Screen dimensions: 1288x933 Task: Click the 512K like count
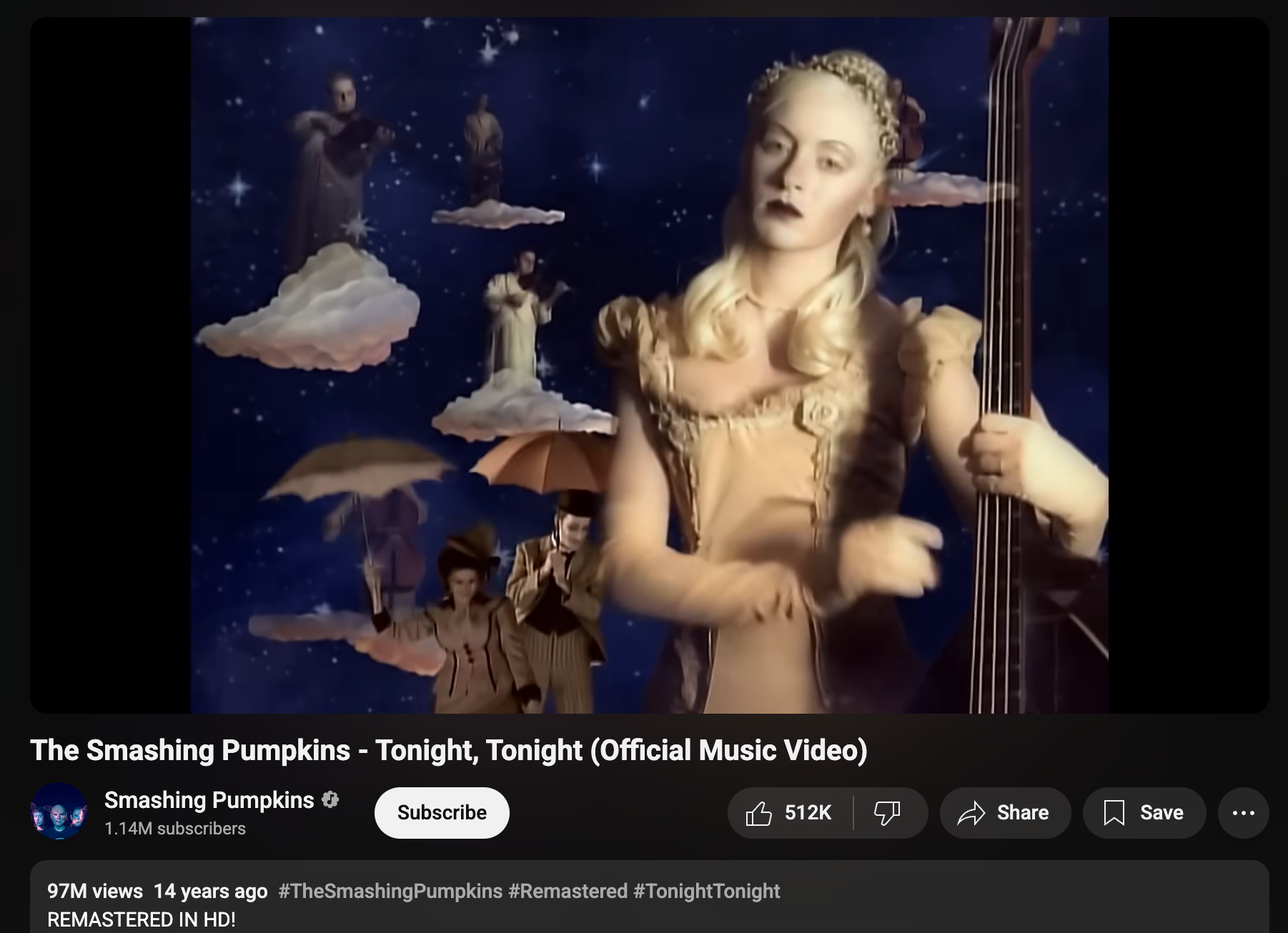pos(808,813)
